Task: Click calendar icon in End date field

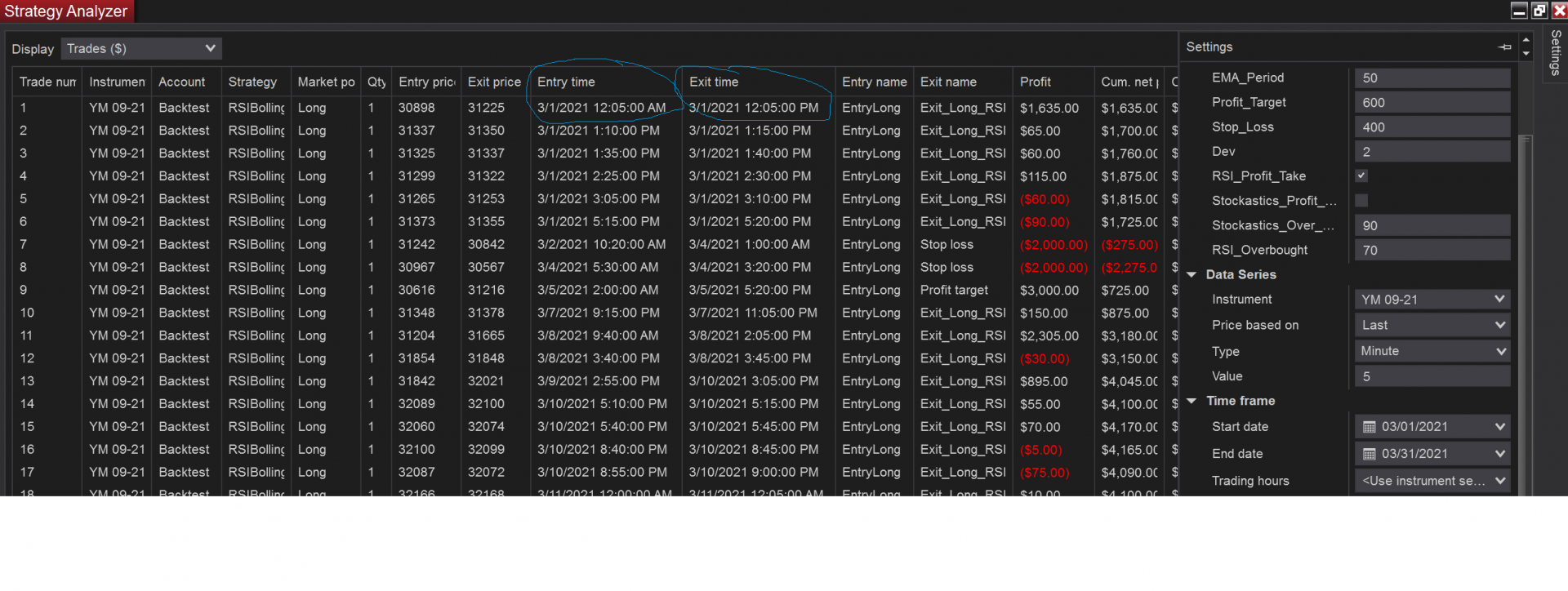Action: (1370, 454)
